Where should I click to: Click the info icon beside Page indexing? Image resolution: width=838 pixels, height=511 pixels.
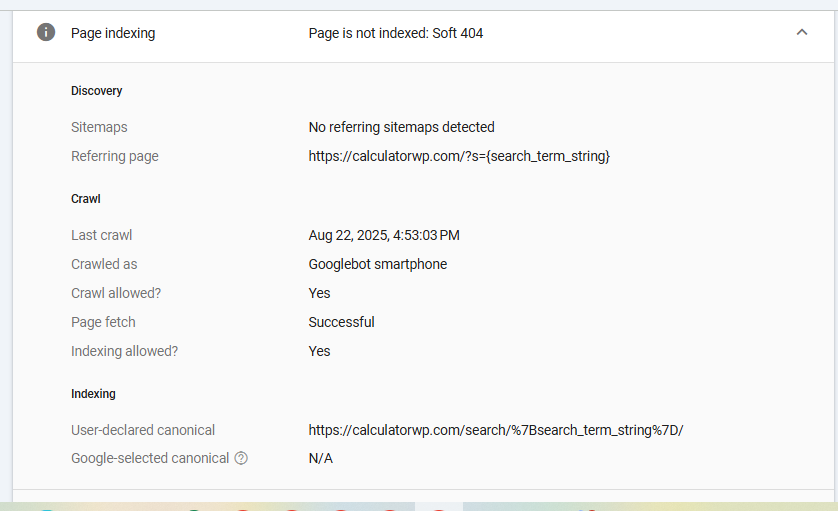[46, 32]
